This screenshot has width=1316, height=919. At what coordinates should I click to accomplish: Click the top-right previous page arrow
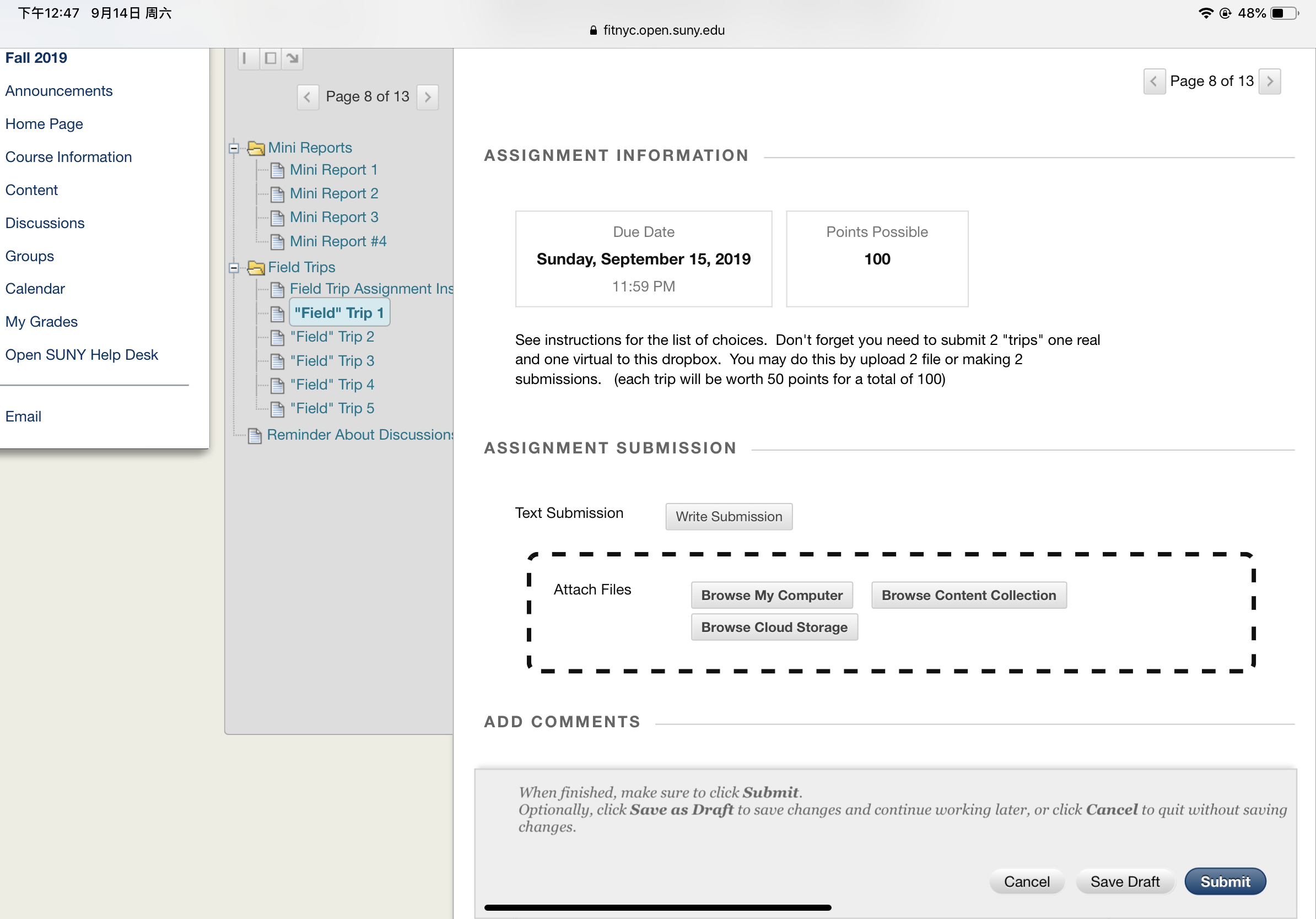1155,82
